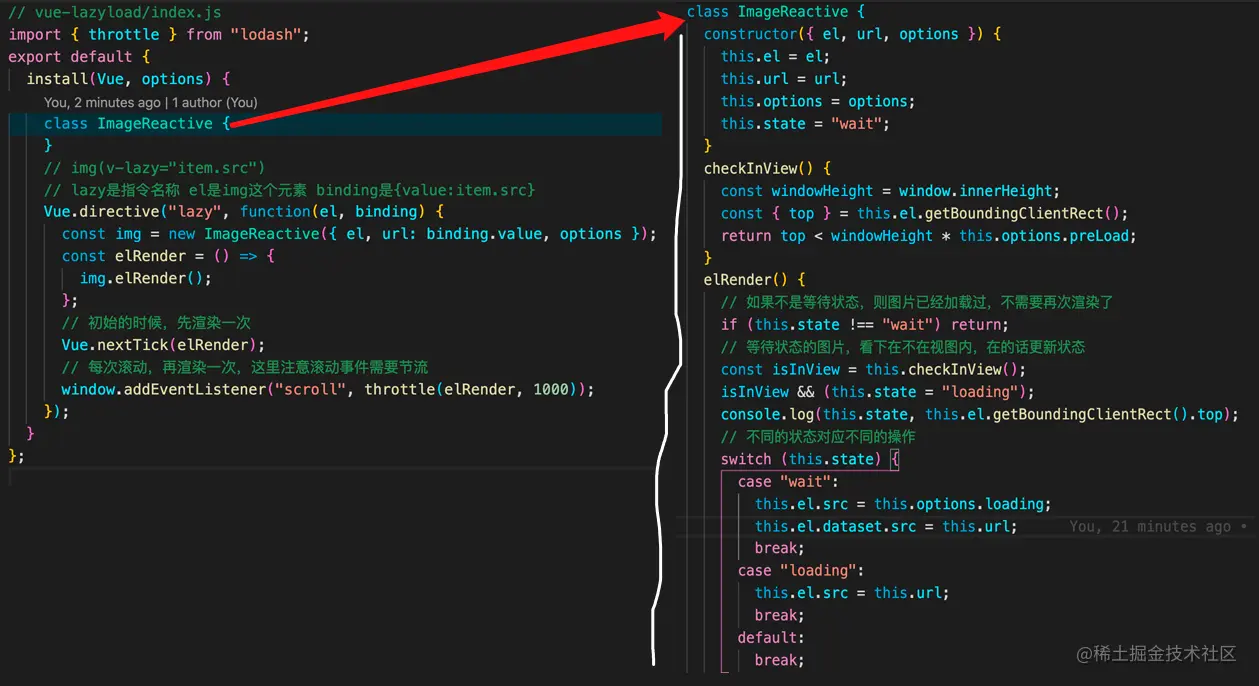Viewport: 1259px width, 686px height.
Task: Click the comment starting "// 每次滚动"
Action: coord(245,367)
